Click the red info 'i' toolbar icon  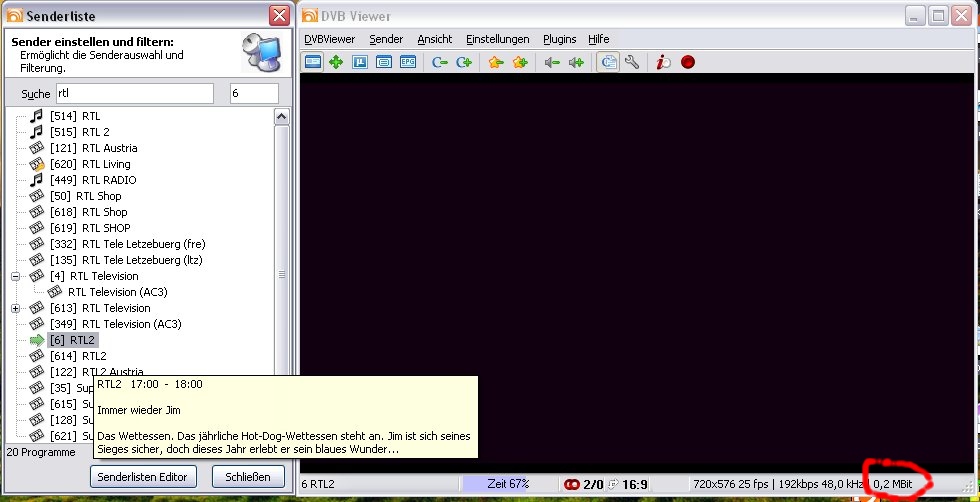pyautogui.click(x=662, y=62)
